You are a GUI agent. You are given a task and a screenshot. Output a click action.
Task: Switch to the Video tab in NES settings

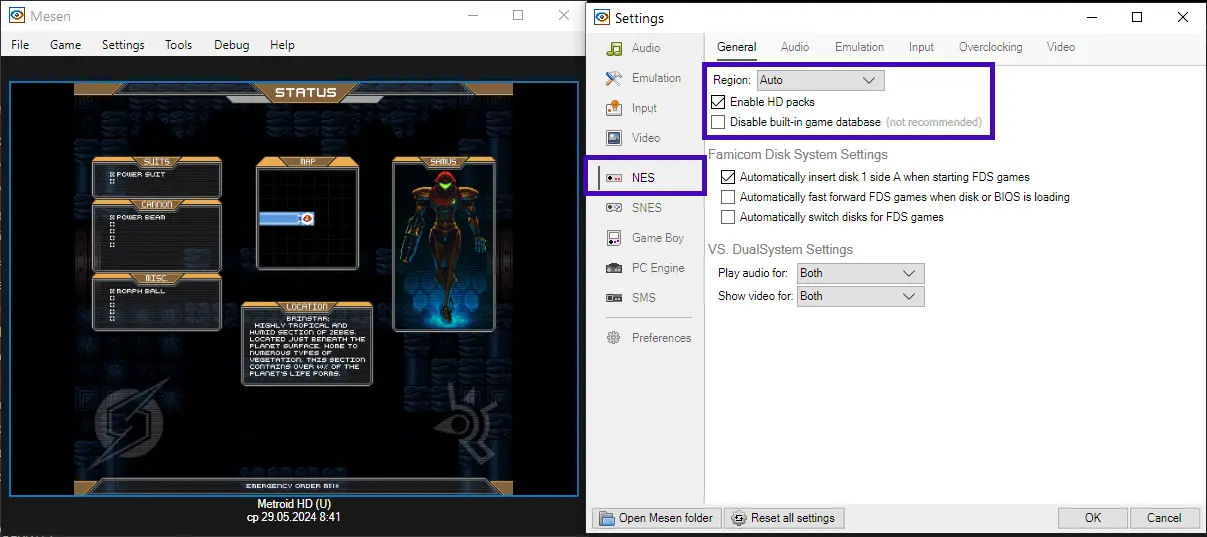tap(1061, 47)
